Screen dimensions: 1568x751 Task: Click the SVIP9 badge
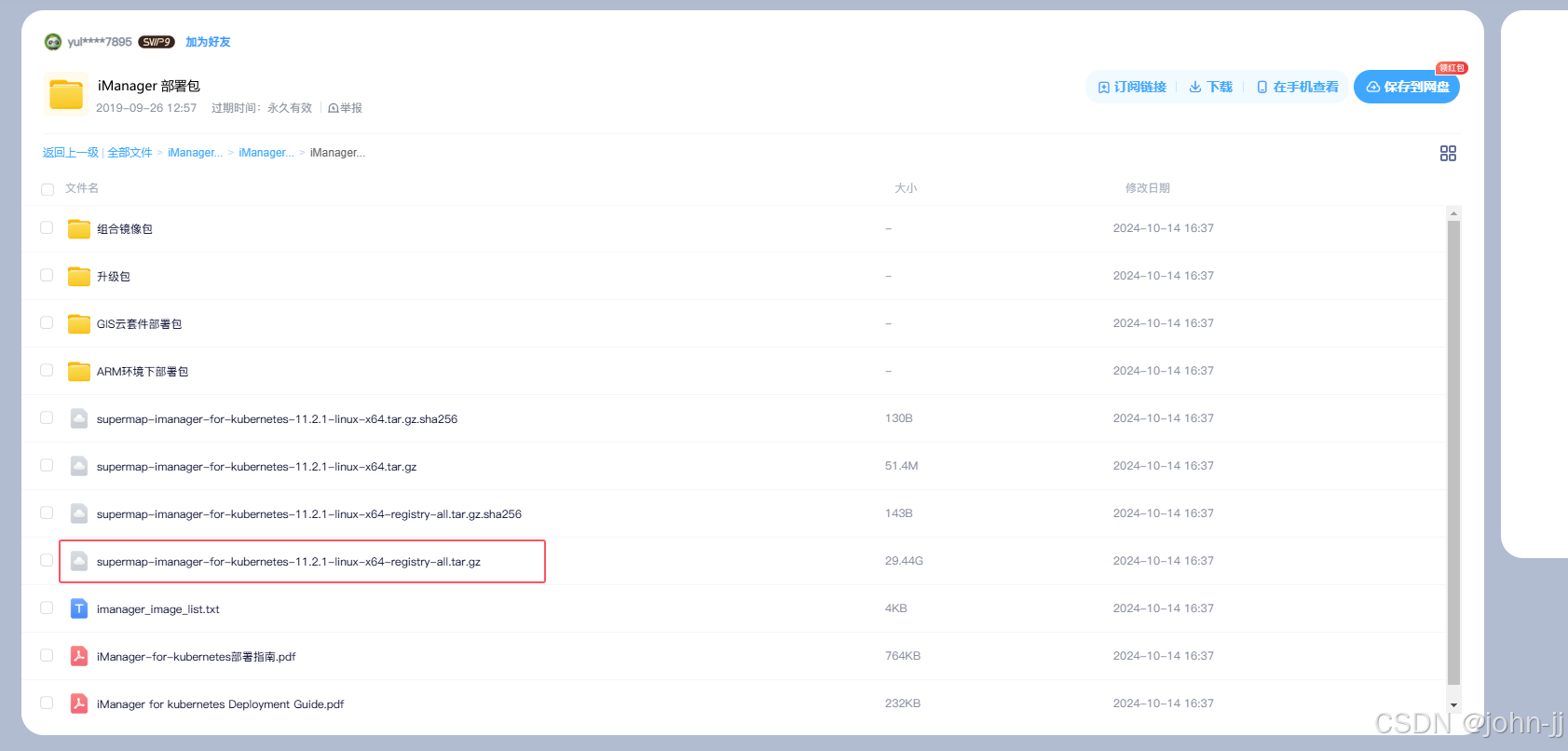pyautogui.click(x=157, y=42)
